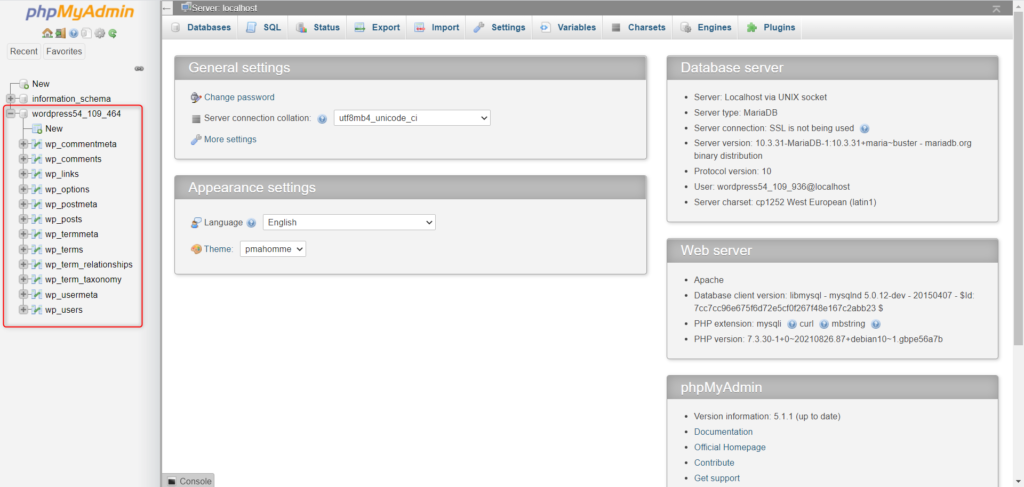Click the link-chain icon in the navigation panel
Image resolution: width=1024 pixels, height=487 pixels.
(139, 69)
